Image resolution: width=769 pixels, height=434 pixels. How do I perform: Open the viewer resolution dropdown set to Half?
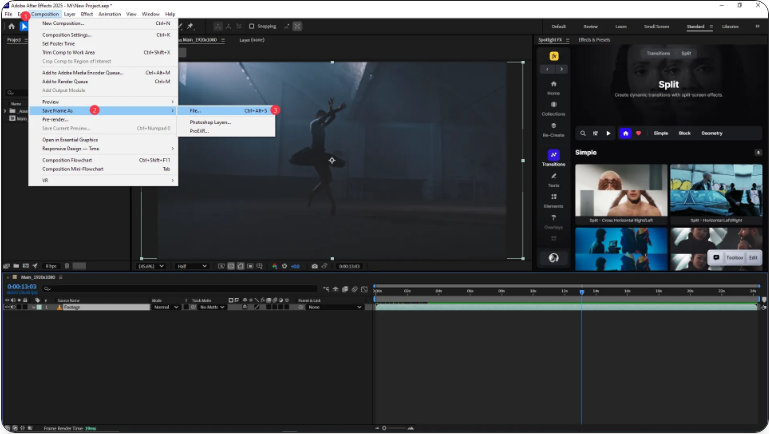click(191, 266)
